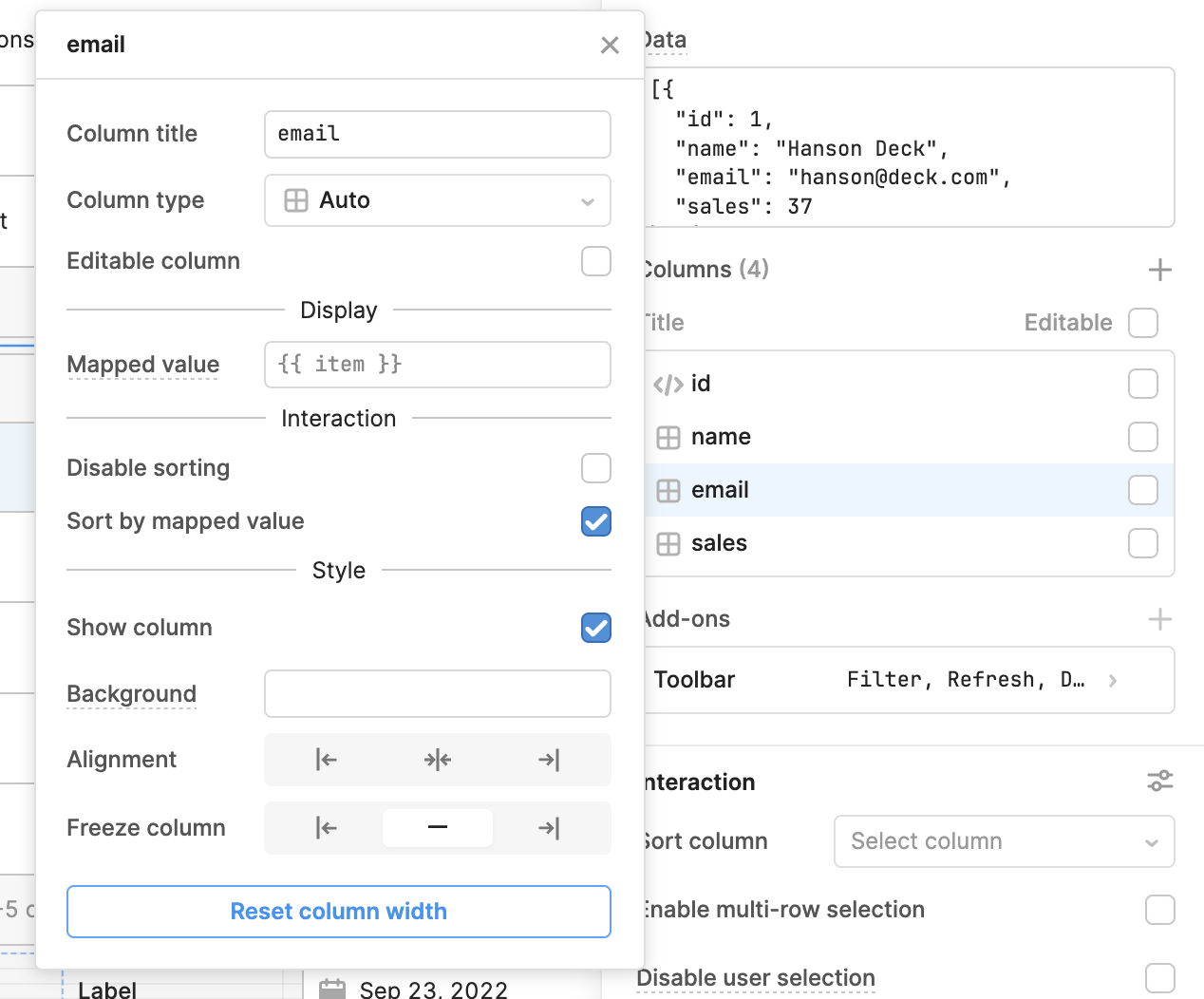Uncheck Sort by mapped value
This screenshot has height=999, width=1204.
[x=596, y=521]
